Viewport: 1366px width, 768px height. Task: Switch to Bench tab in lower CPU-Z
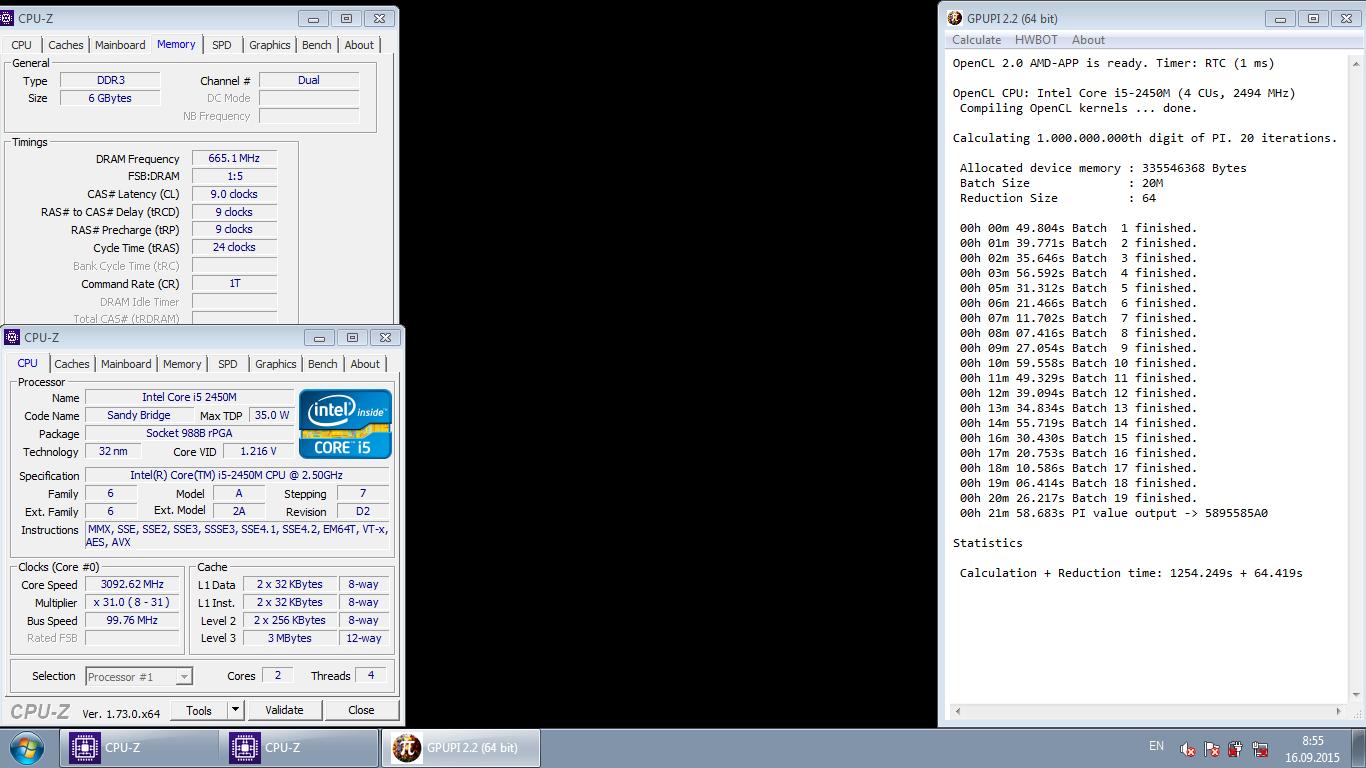pyautogui.click(x=322, y=364)
